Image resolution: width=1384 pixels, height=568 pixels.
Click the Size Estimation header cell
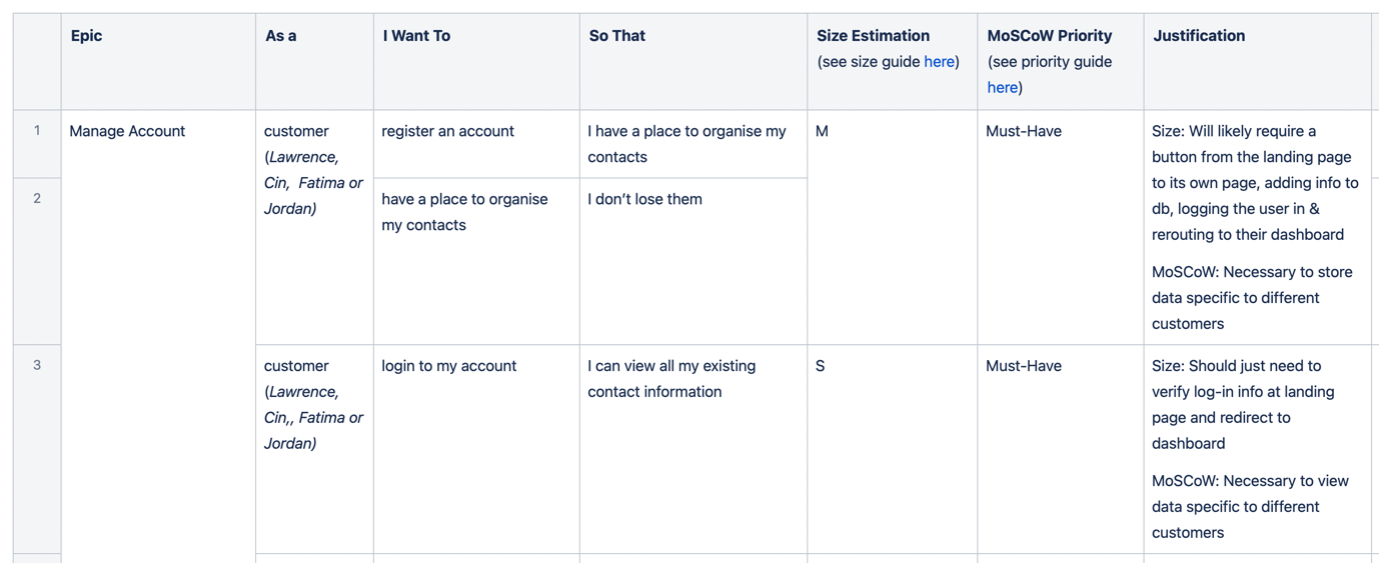tap(893, 61)
